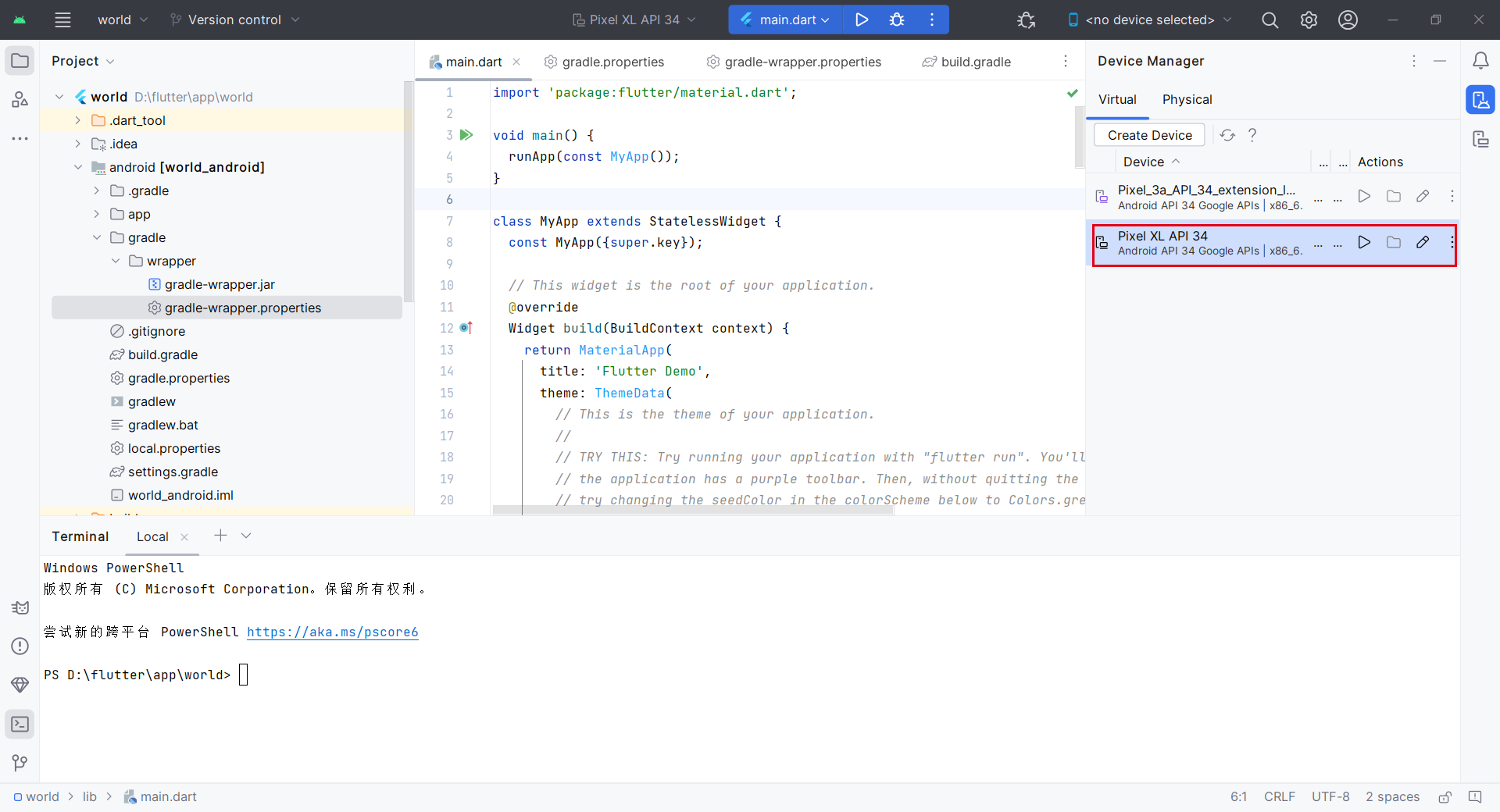Toggle the Terminal tool window icon

[x=20, y=725]
